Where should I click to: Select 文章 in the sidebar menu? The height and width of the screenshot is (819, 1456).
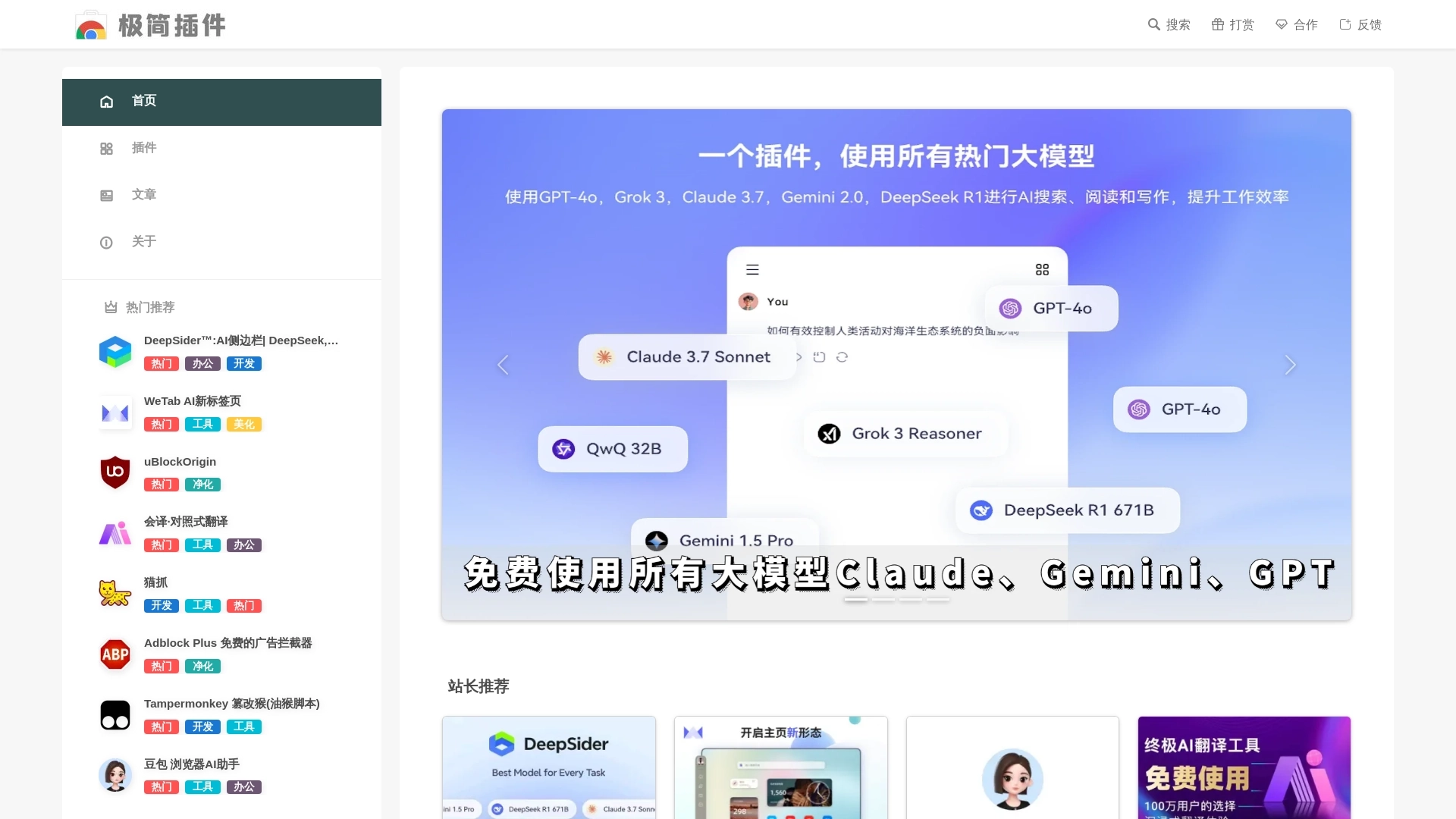221,195
